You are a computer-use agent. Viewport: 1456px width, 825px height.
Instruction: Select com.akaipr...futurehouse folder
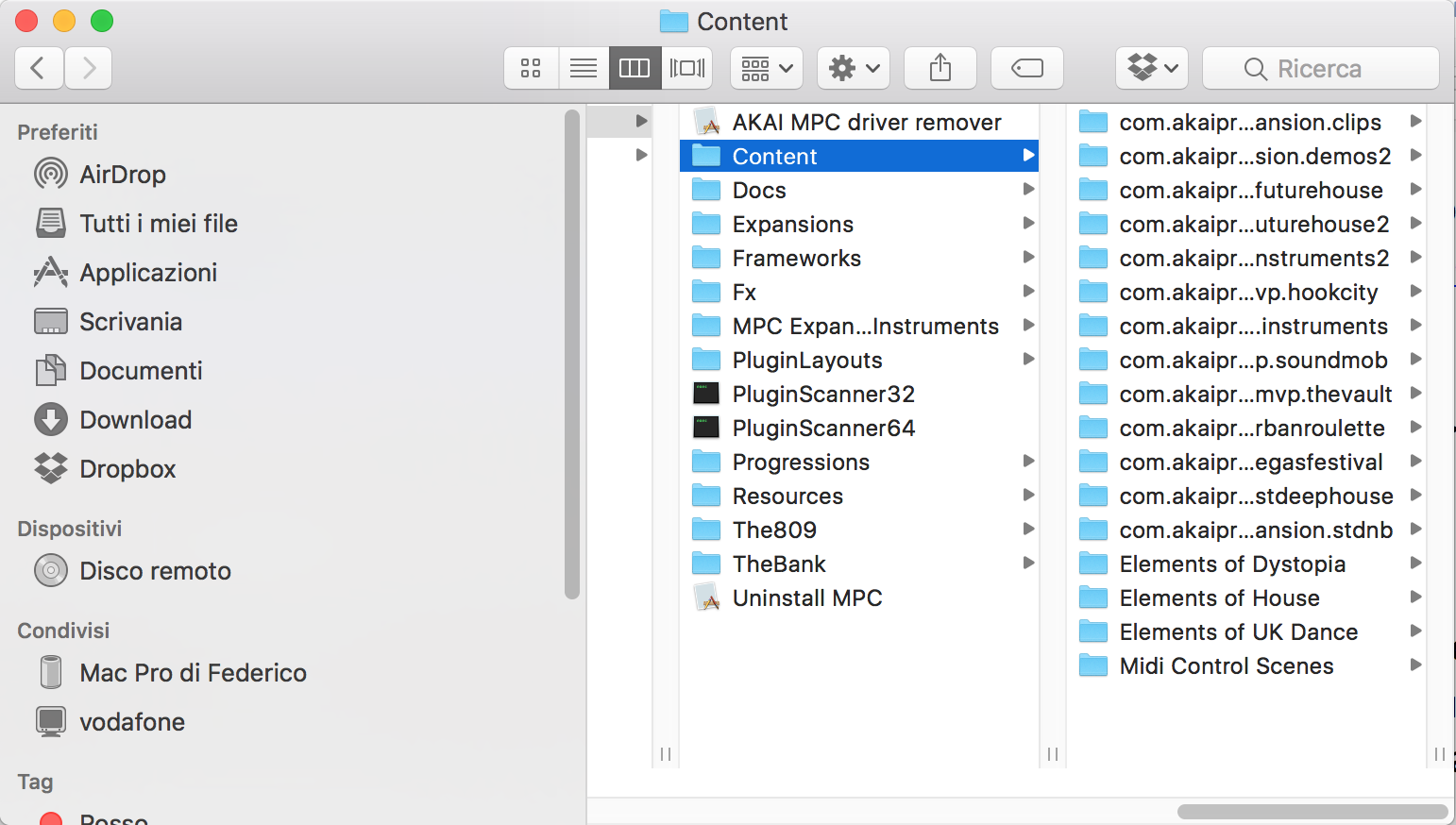(1246, 190)
